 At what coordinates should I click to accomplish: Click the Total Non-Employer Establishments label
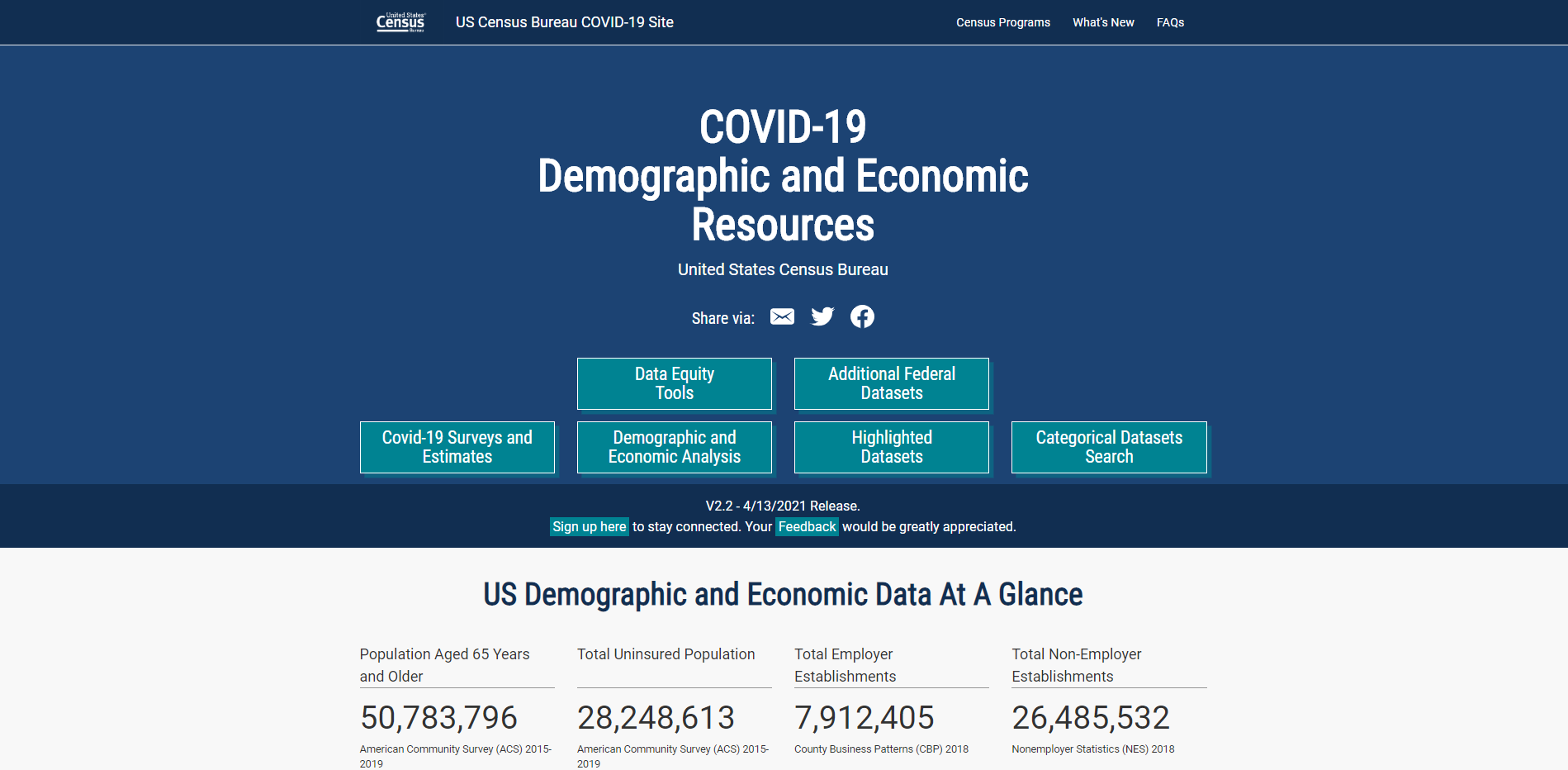pyautogui.click(x=1077, y=665)
